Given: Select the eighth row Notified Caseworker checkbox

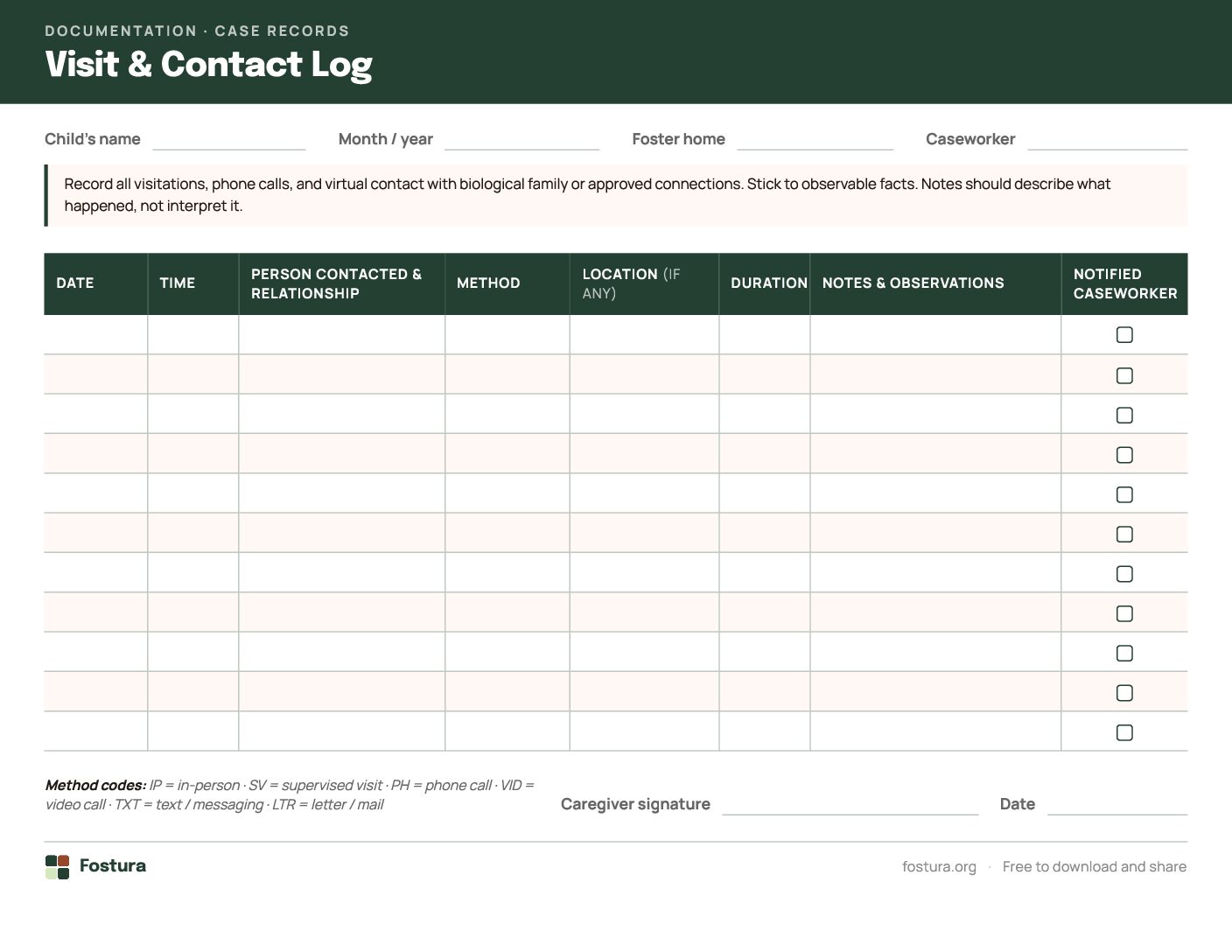Looking at the screenshot, I should click(x=1124, y=613).
